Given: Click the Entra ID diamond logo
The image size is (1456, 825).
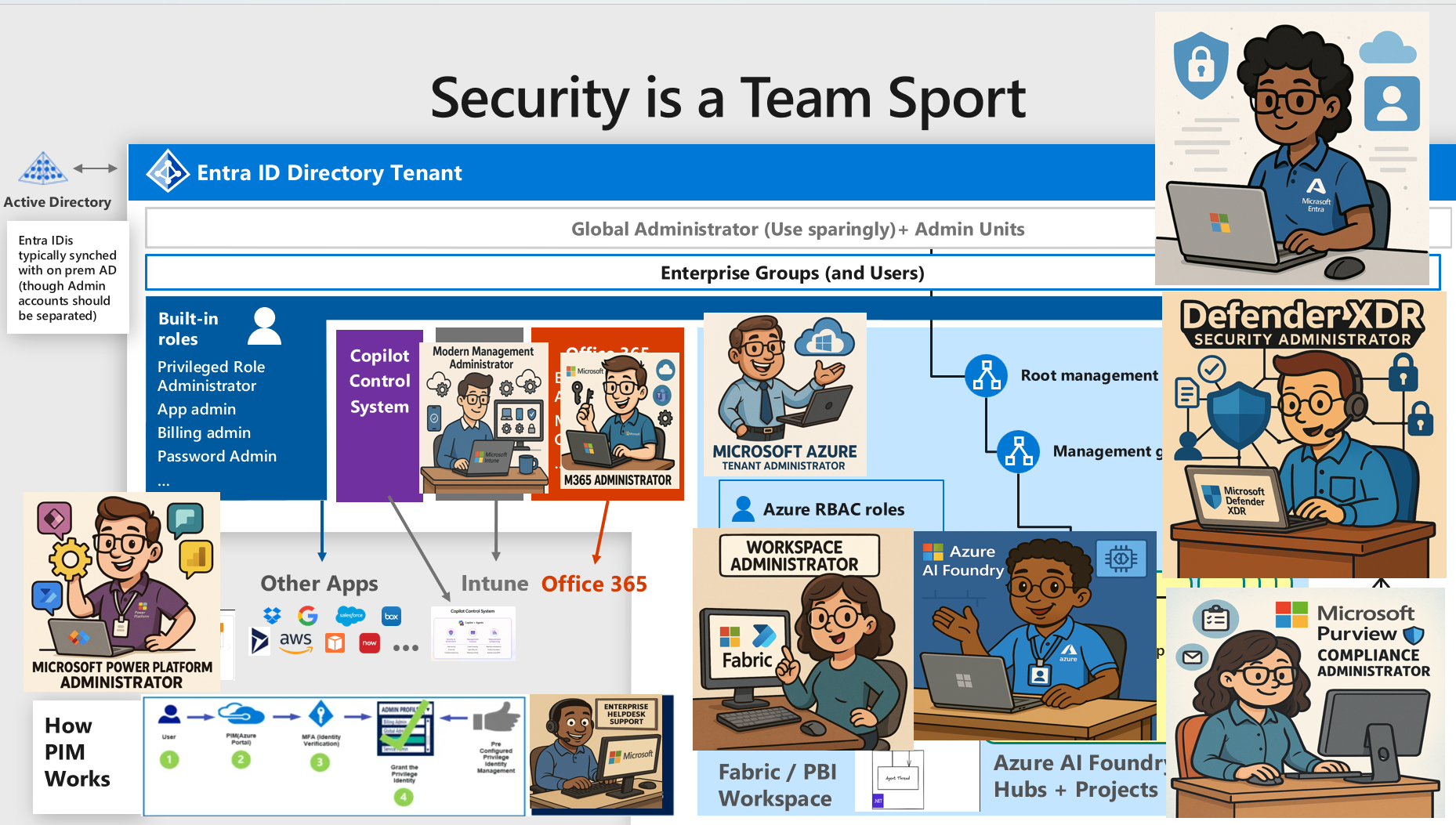Looking at the screenshot, I should 168,171.
